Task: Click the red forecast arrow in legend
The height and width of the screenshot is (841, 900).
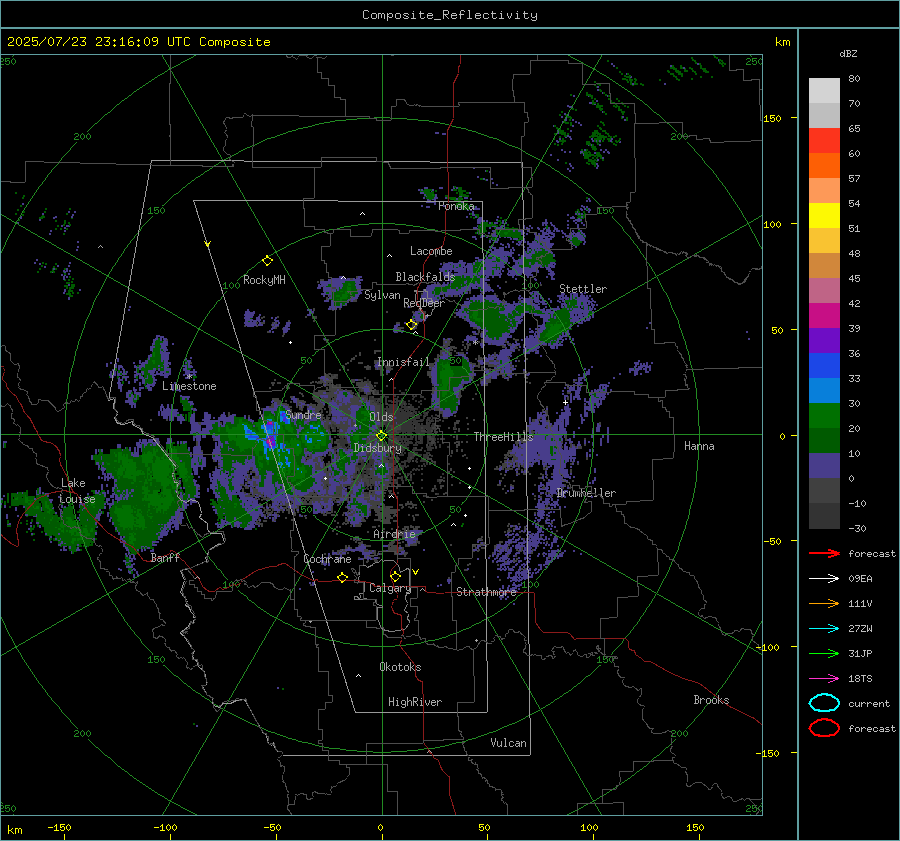Action: (824, 553)
